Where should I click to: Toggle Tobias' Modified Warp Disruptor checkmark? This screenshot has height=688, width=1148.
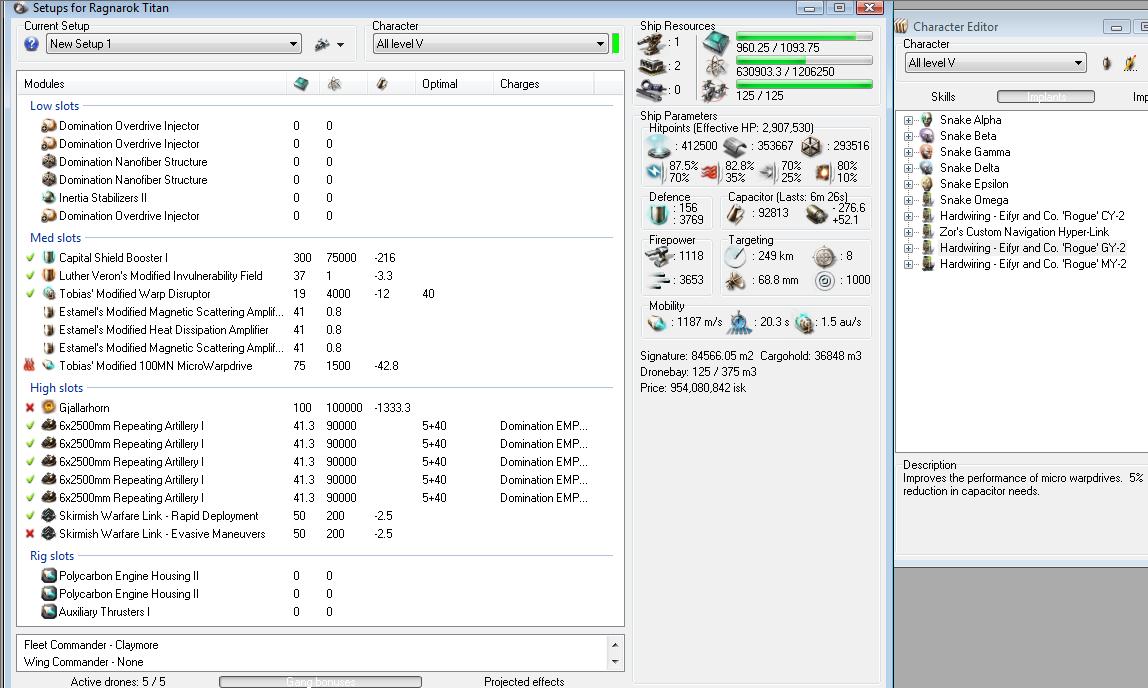tap(30, 294)
